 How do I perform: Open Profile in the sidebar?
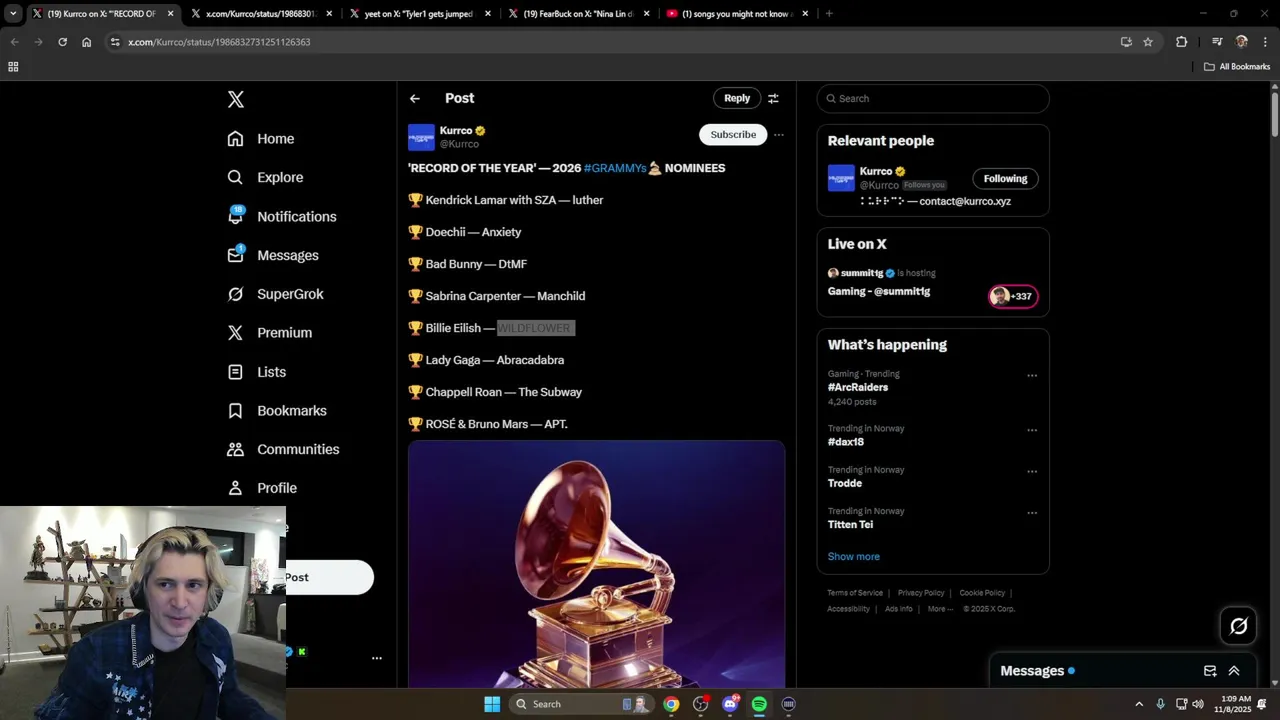262,488
